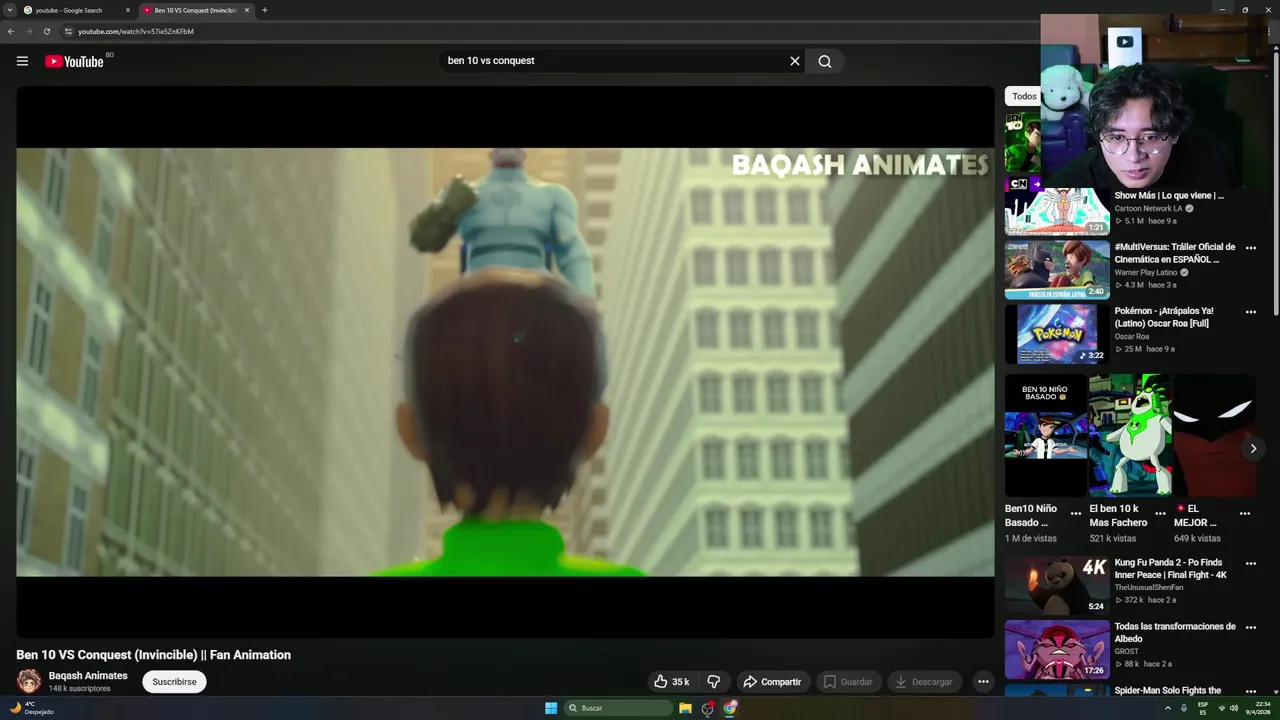Open File Explorer from the taskbar

(x=685, y=708)
